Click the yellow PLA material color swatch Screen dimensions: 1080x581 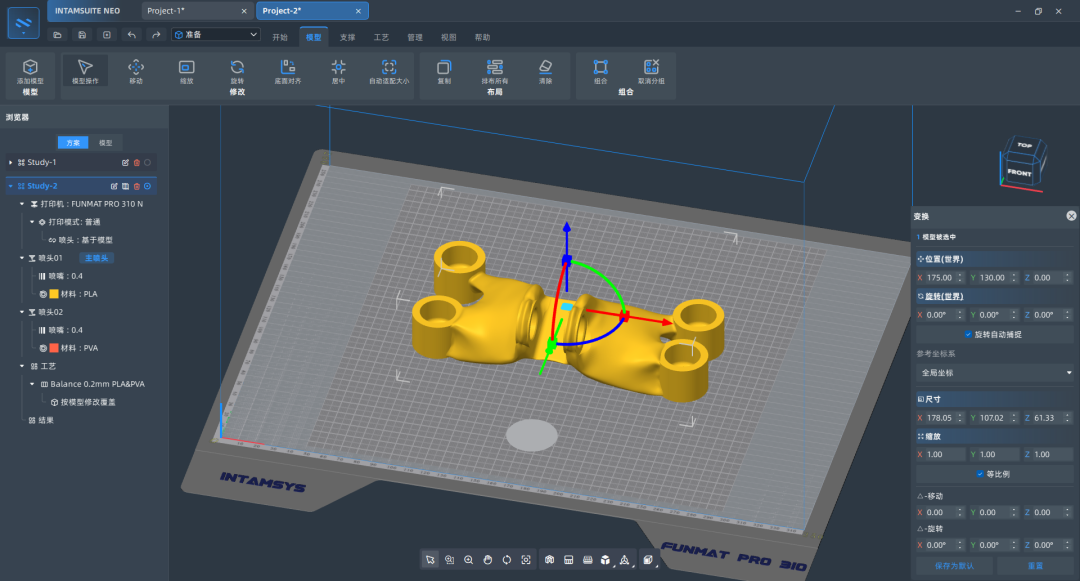click(x=54, y=294)
